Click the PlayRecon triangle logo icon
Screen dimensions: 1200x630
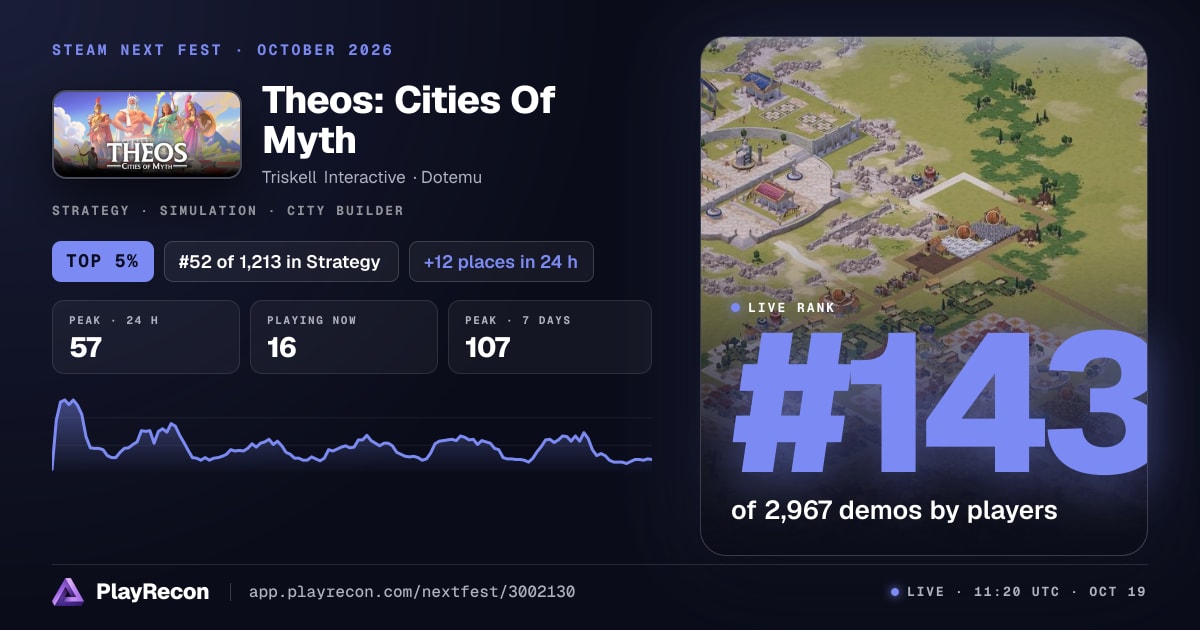tap(68, 592)
